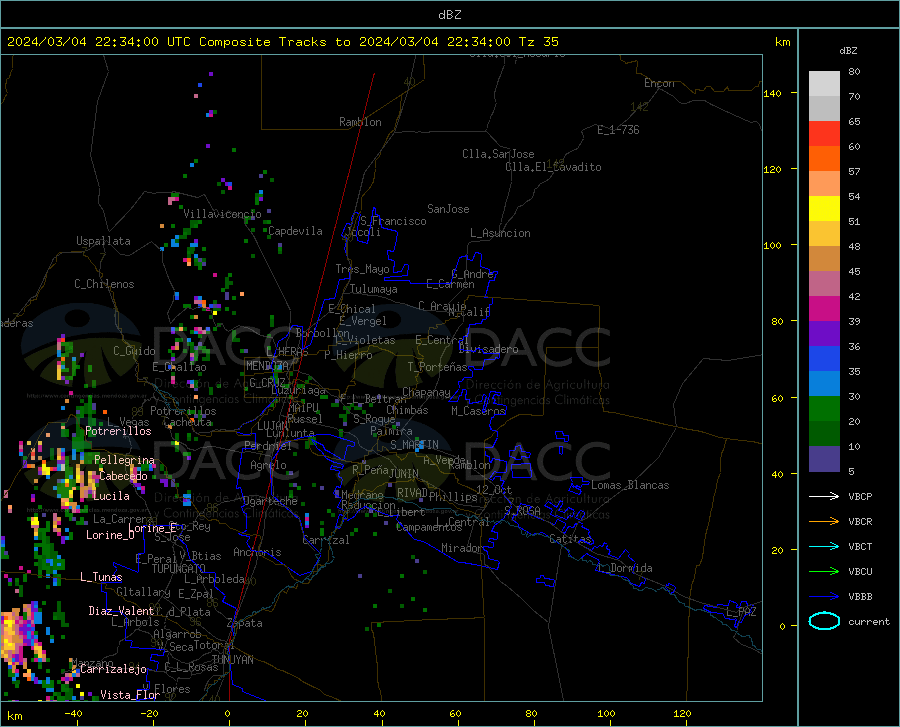Image resolution: width=900 pixels, height=727 pixels.
Task: Select the green 30 dBZ color swatch
Action: 824,409
